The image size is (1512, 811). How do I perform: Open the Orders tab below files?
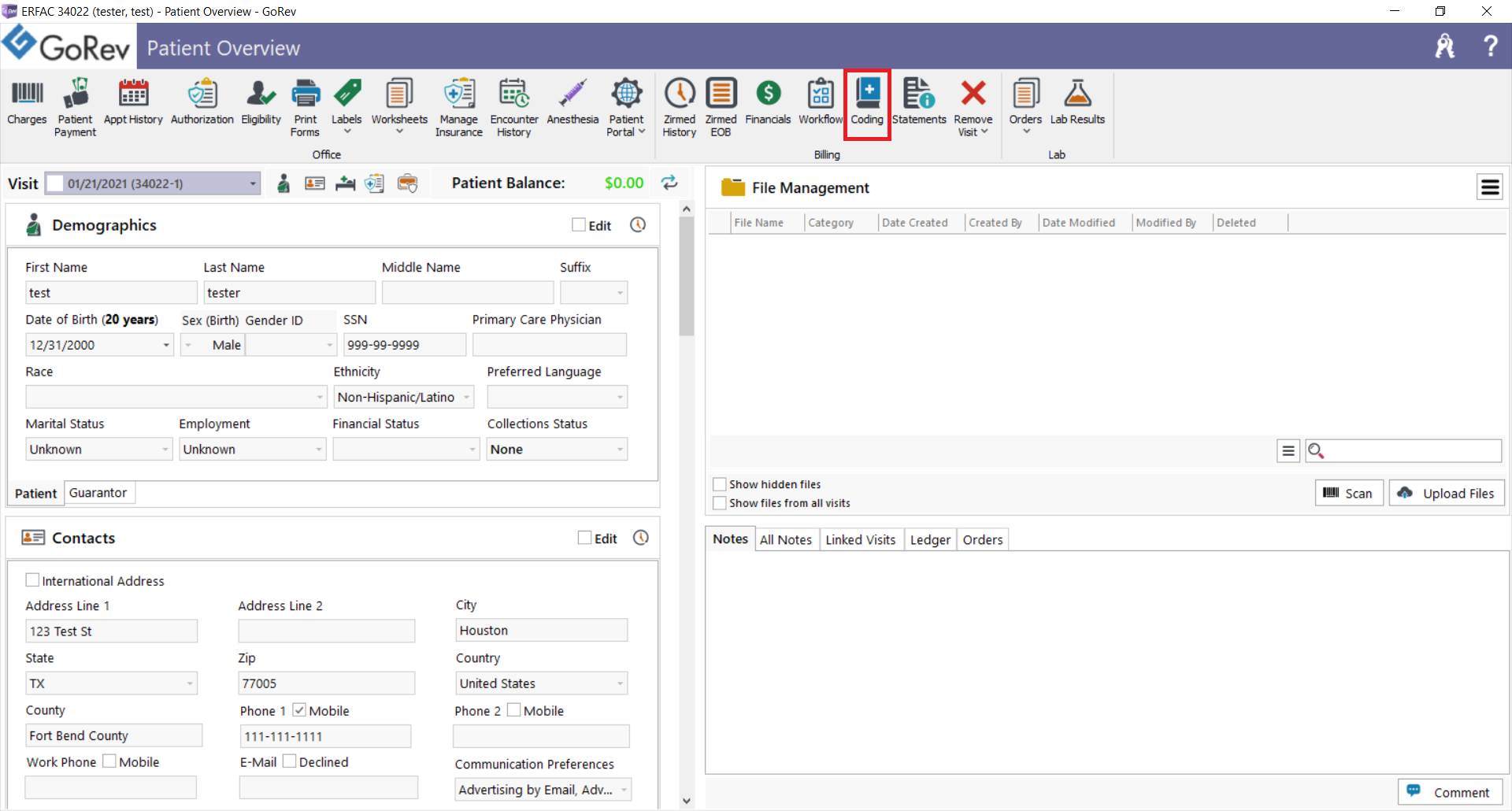coord(983,539)
